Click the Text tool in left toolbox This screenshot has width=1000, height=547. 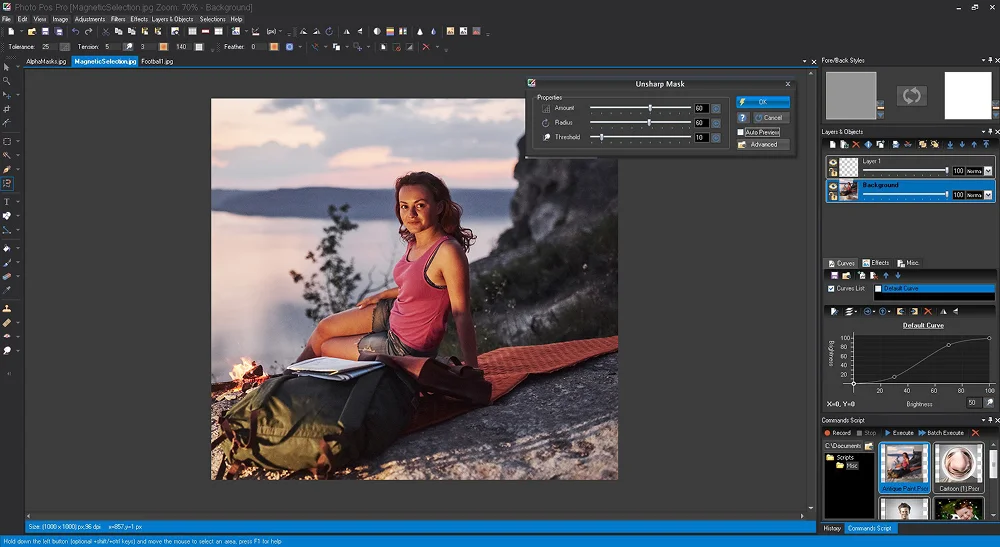[x=7, y=202]
